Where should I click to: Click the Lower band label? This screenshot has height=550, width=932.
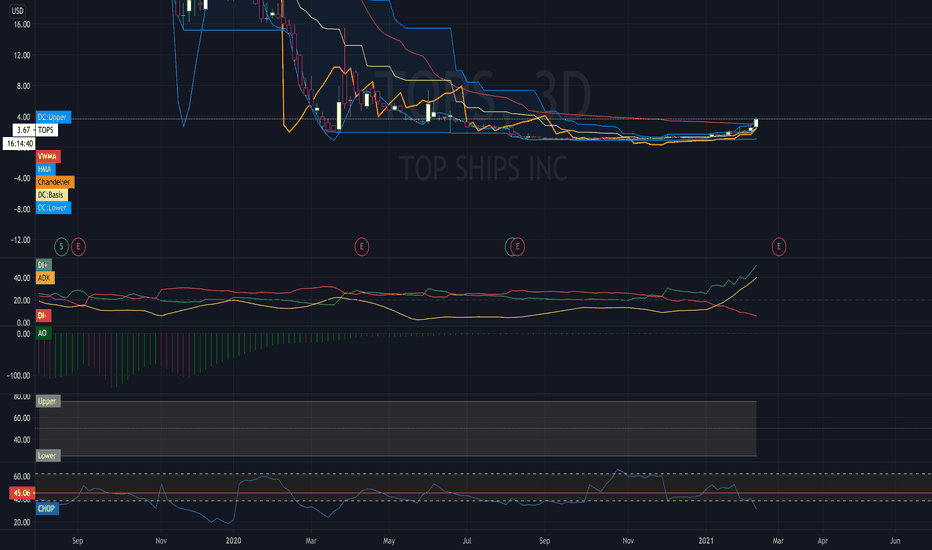click(48, 456)
